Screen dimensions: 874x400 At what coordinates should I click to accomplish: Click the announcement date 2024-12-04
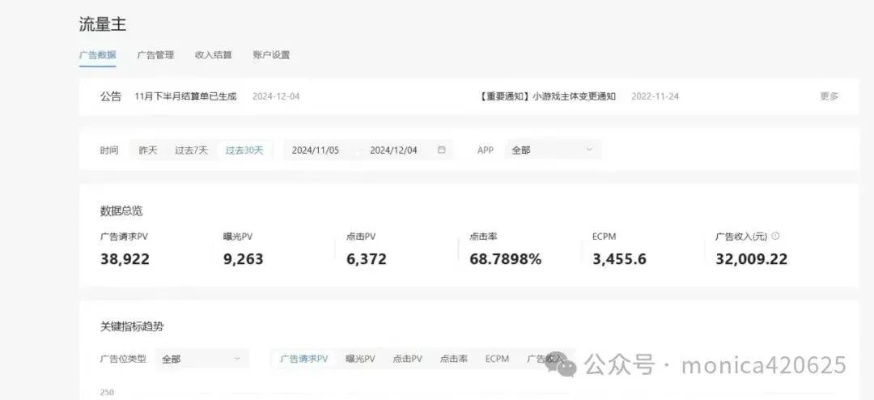pyautogui.click(x=276, y=96)
